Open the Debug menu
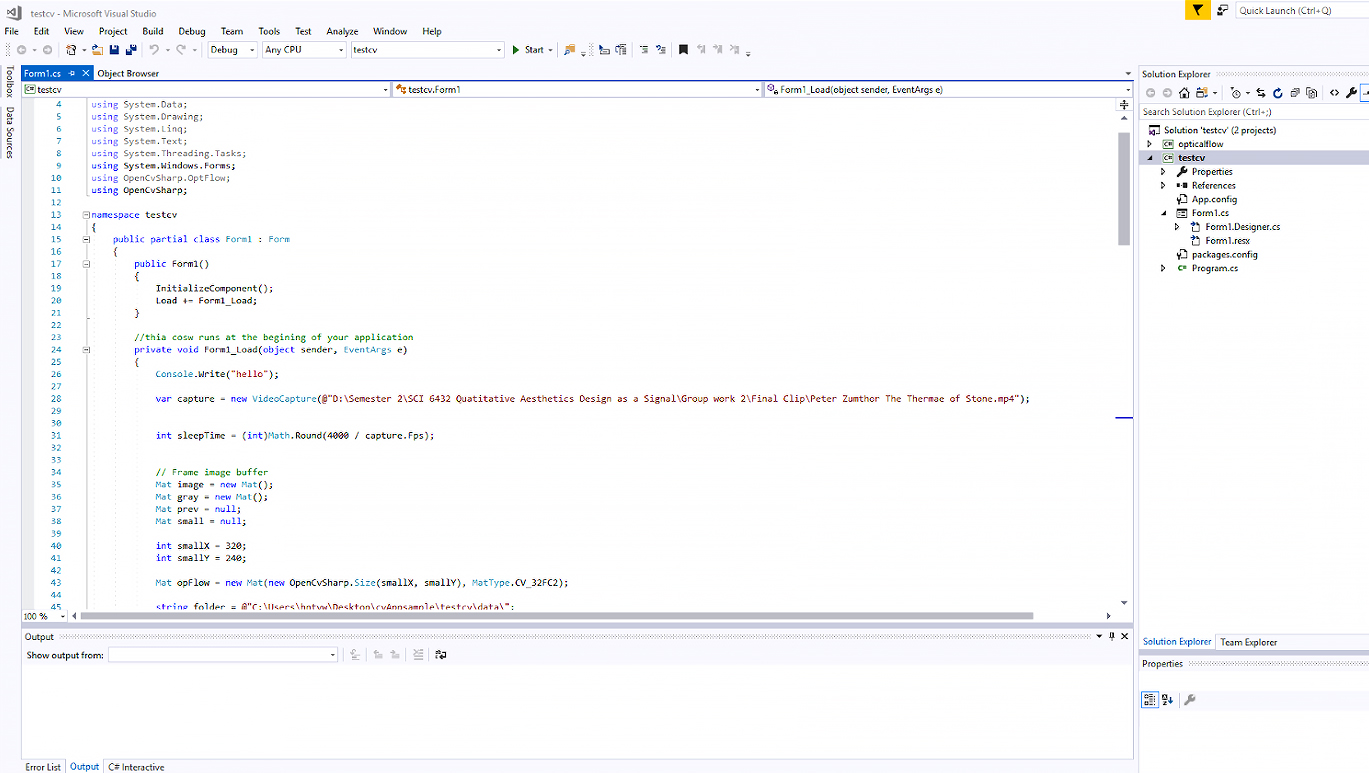 click(x=192, y=31)
